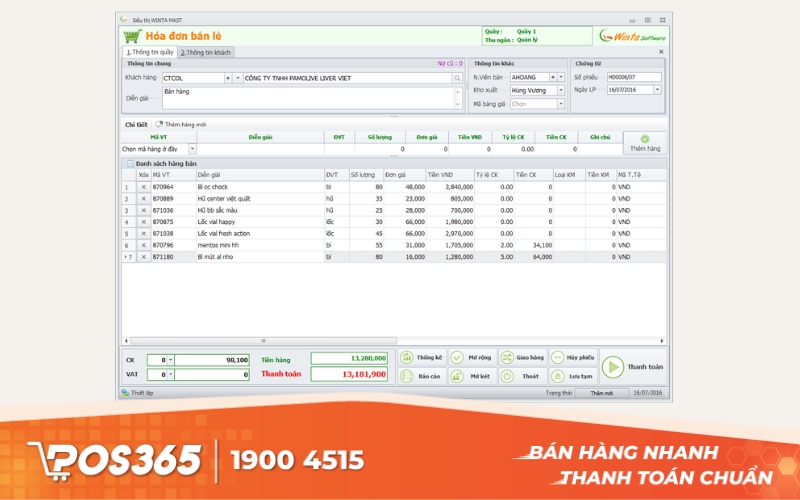Close the invoice tab panel with X
This screenshot has height=500, width=800.
pyautogui.click(x=661, y=52)
